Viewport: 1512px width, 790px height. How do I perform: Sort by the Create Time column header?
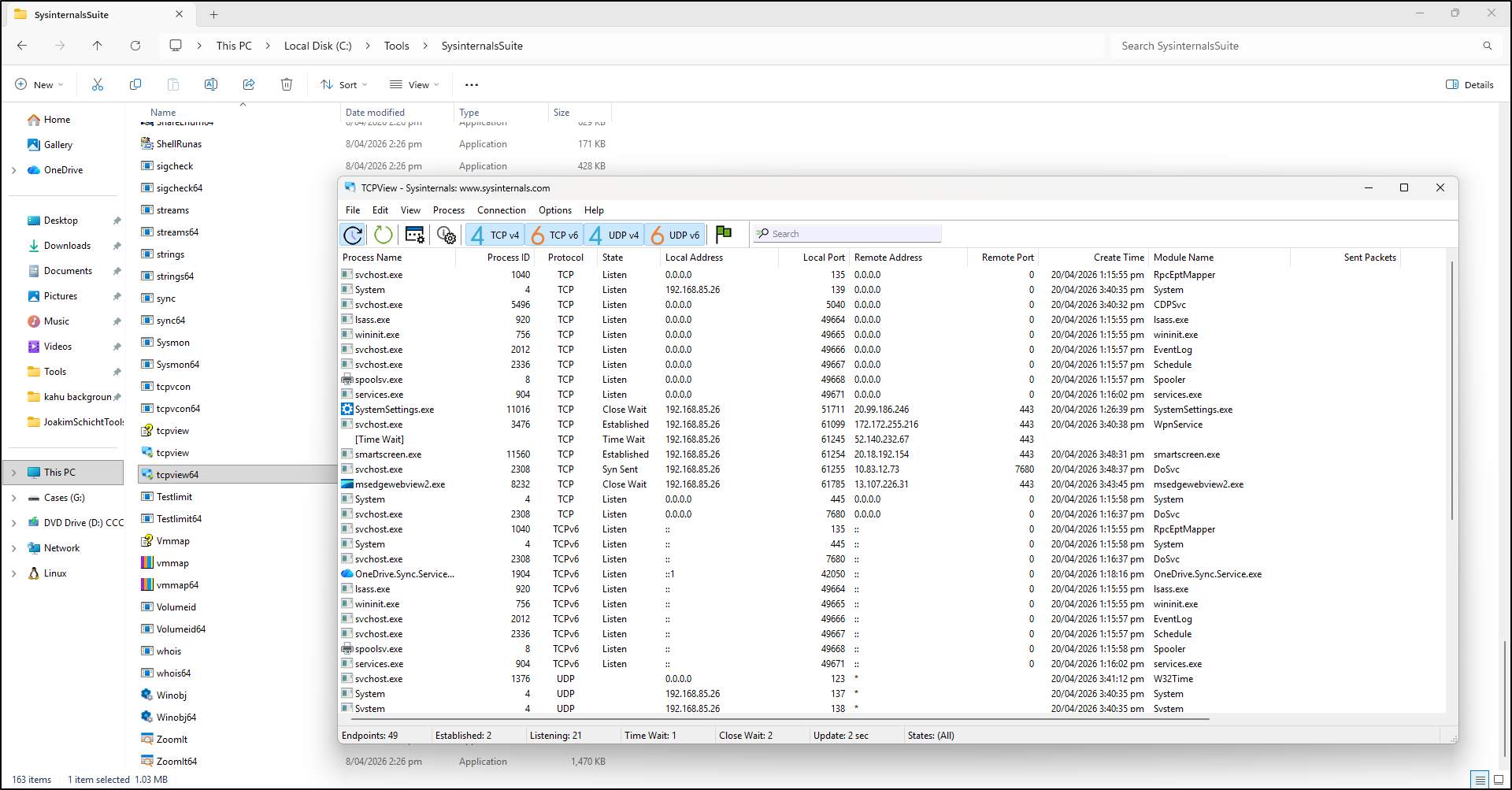(1093, 258)
